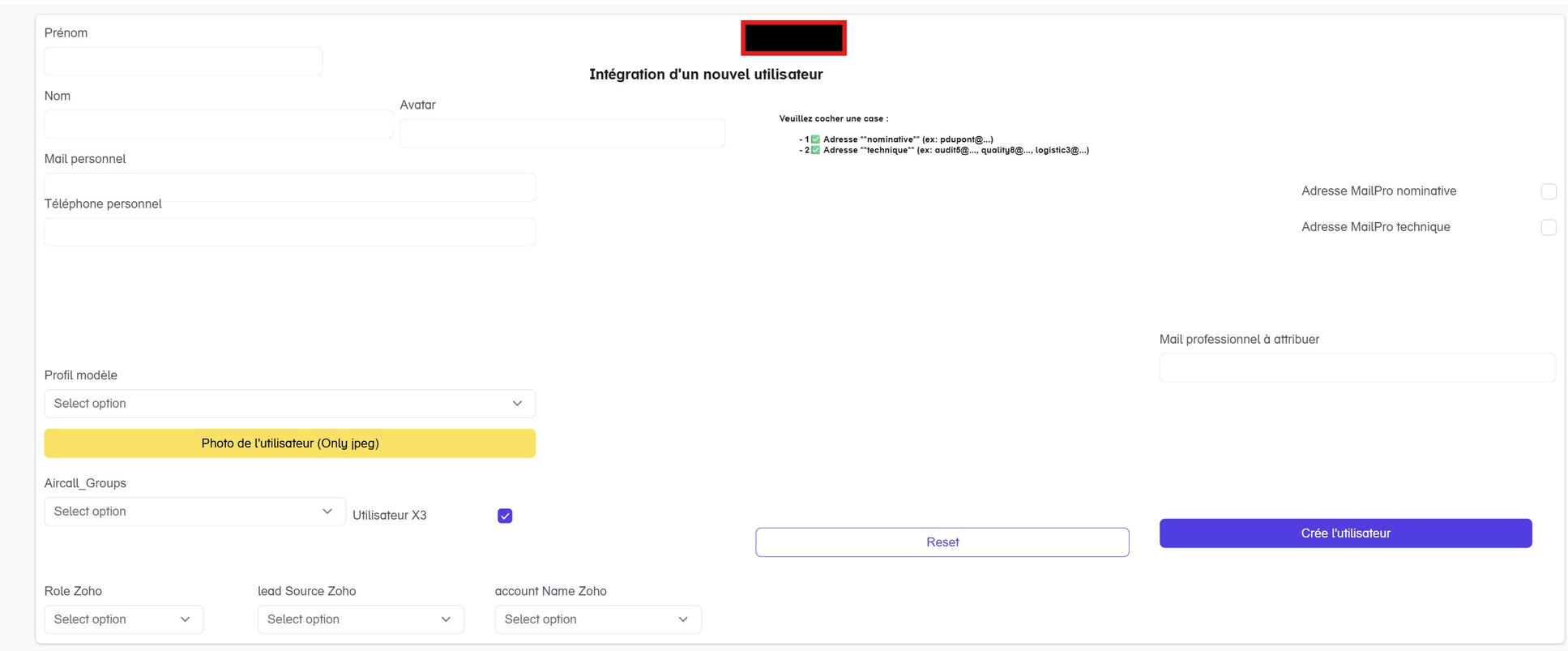Click the Crée l'utilisateur button
1568x651 pixels.
click(1345, 533)
